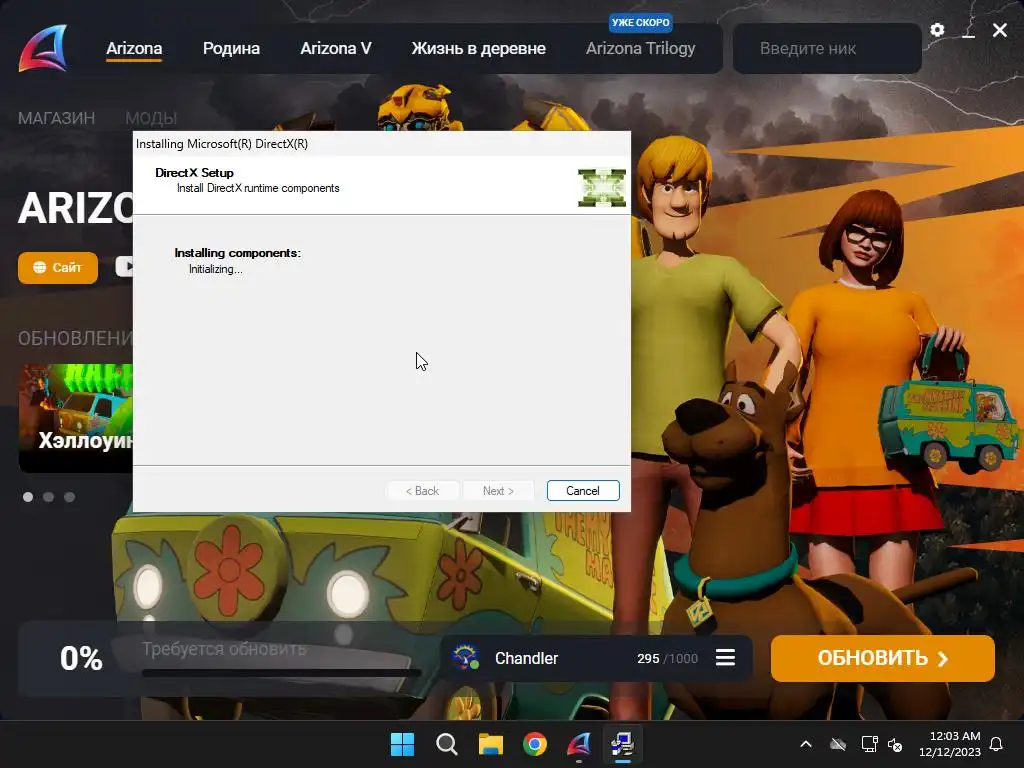The image size is (1024, 768).
Task: Click the DirectX logo icon
Action: click(601, 187)
